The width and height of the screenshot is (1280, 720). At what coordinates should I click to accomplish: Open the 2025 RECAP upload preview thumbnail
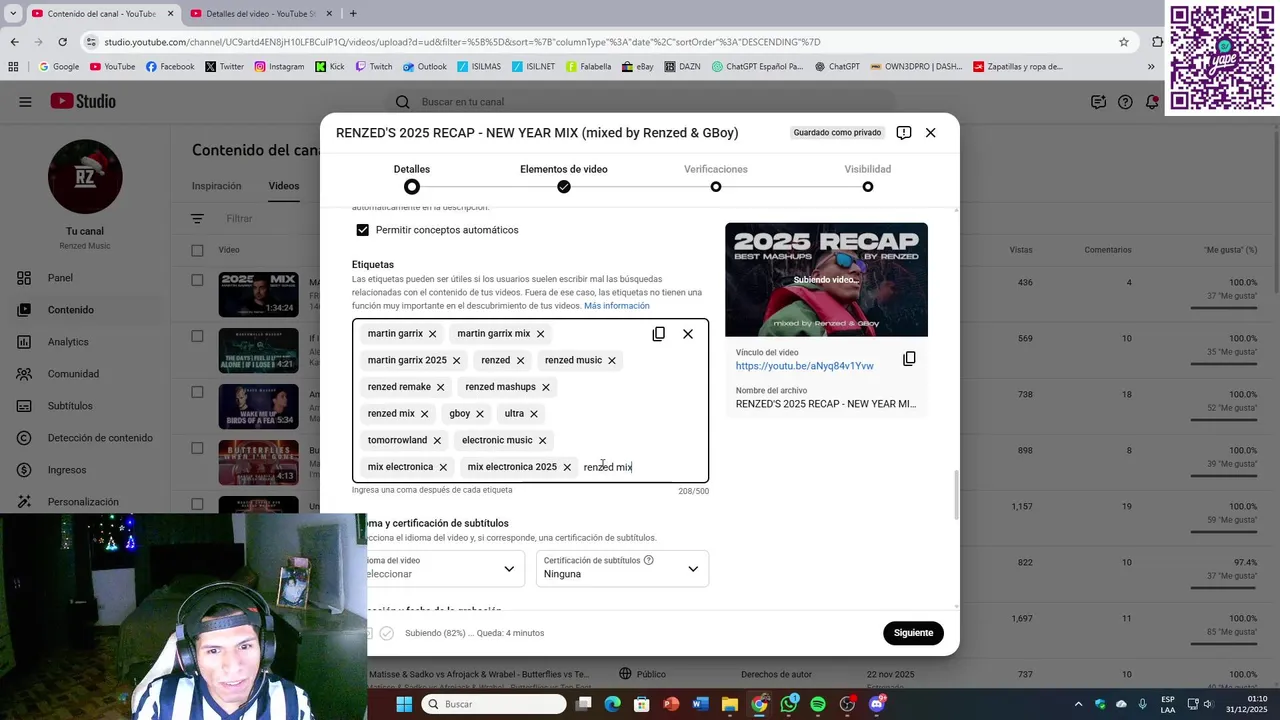(826, 280)
